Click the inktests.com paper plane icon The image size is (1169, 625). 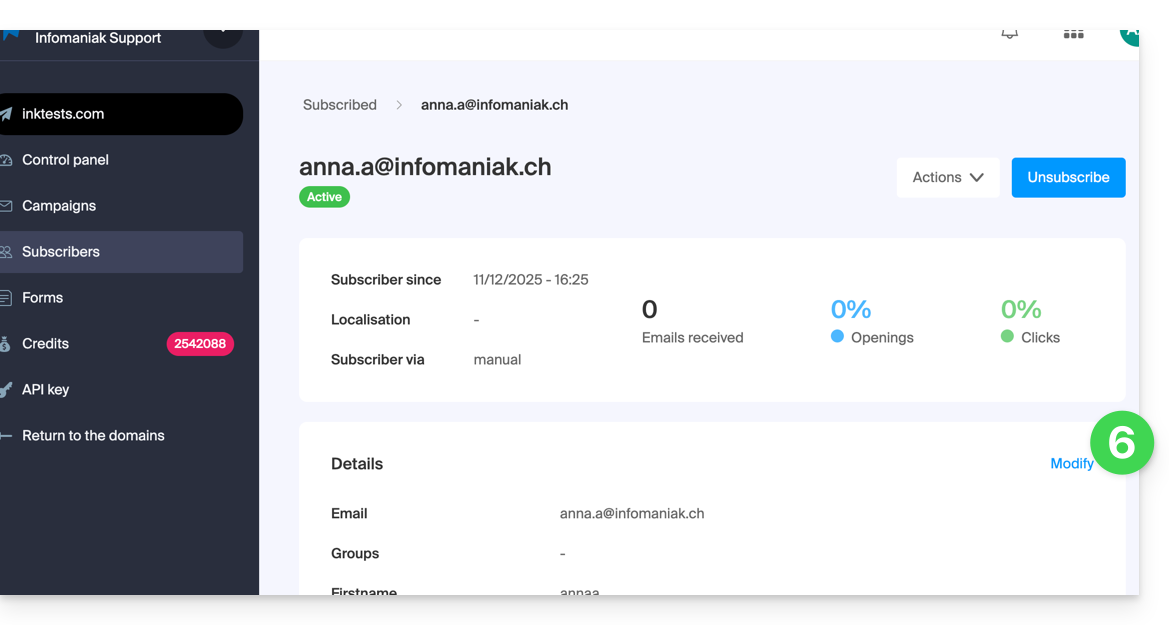click(x=6, y=114)
